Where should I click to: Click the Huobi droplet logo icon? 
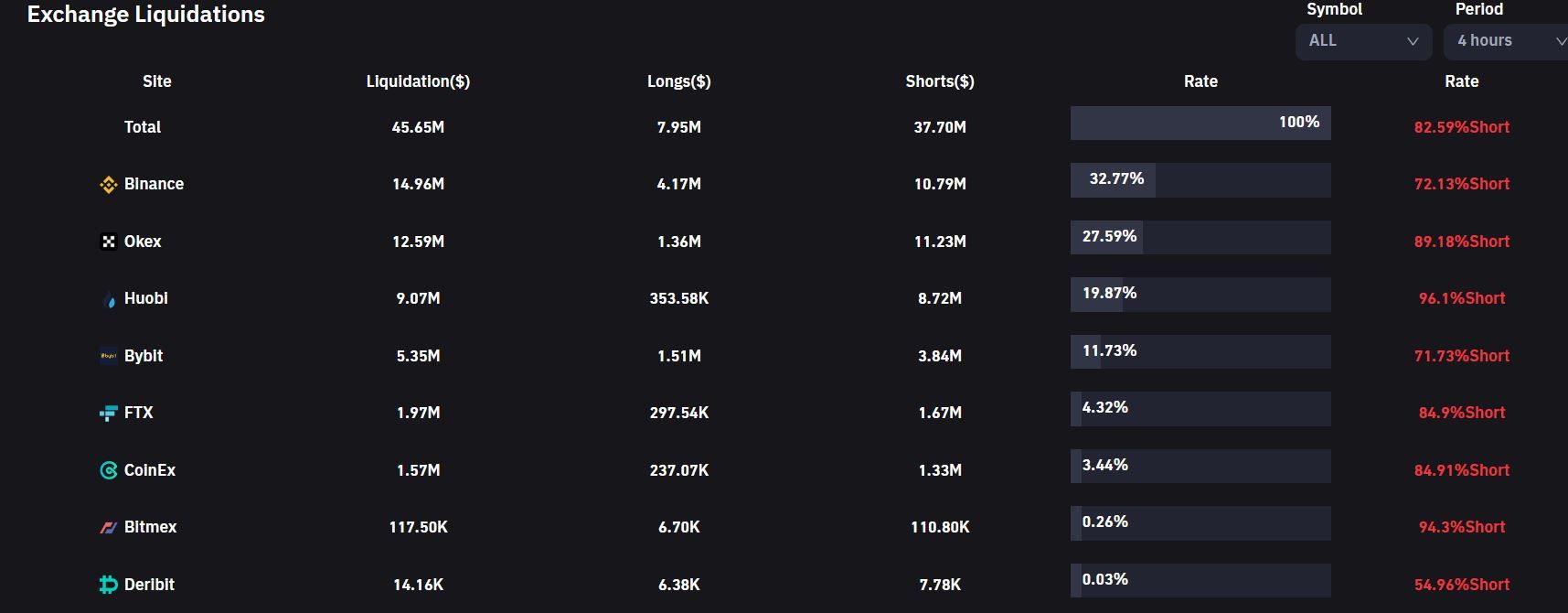[x=110, y=299]
